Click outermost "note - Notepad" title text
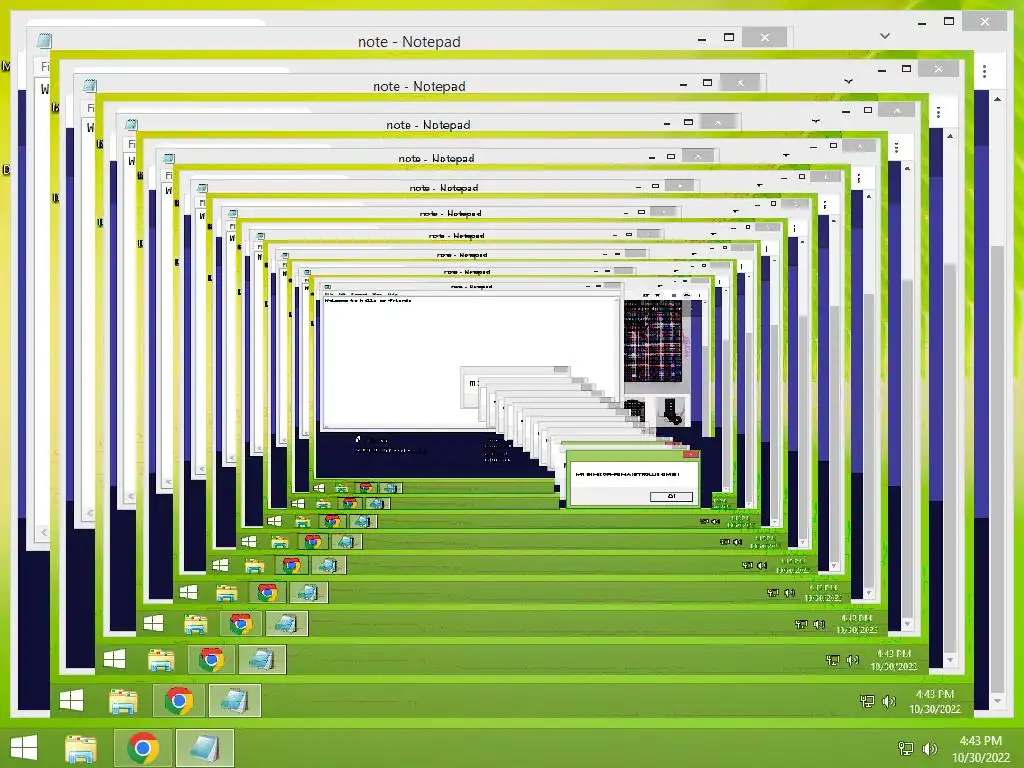Viewport: 1024px width, 768px height. pyautogui.click(x=409, y=42)
